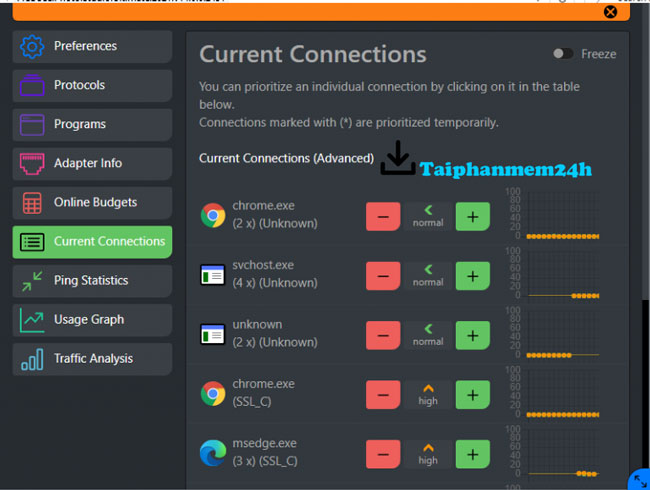Click the Ping Statistics arrows icon

[x=32, y=281]
